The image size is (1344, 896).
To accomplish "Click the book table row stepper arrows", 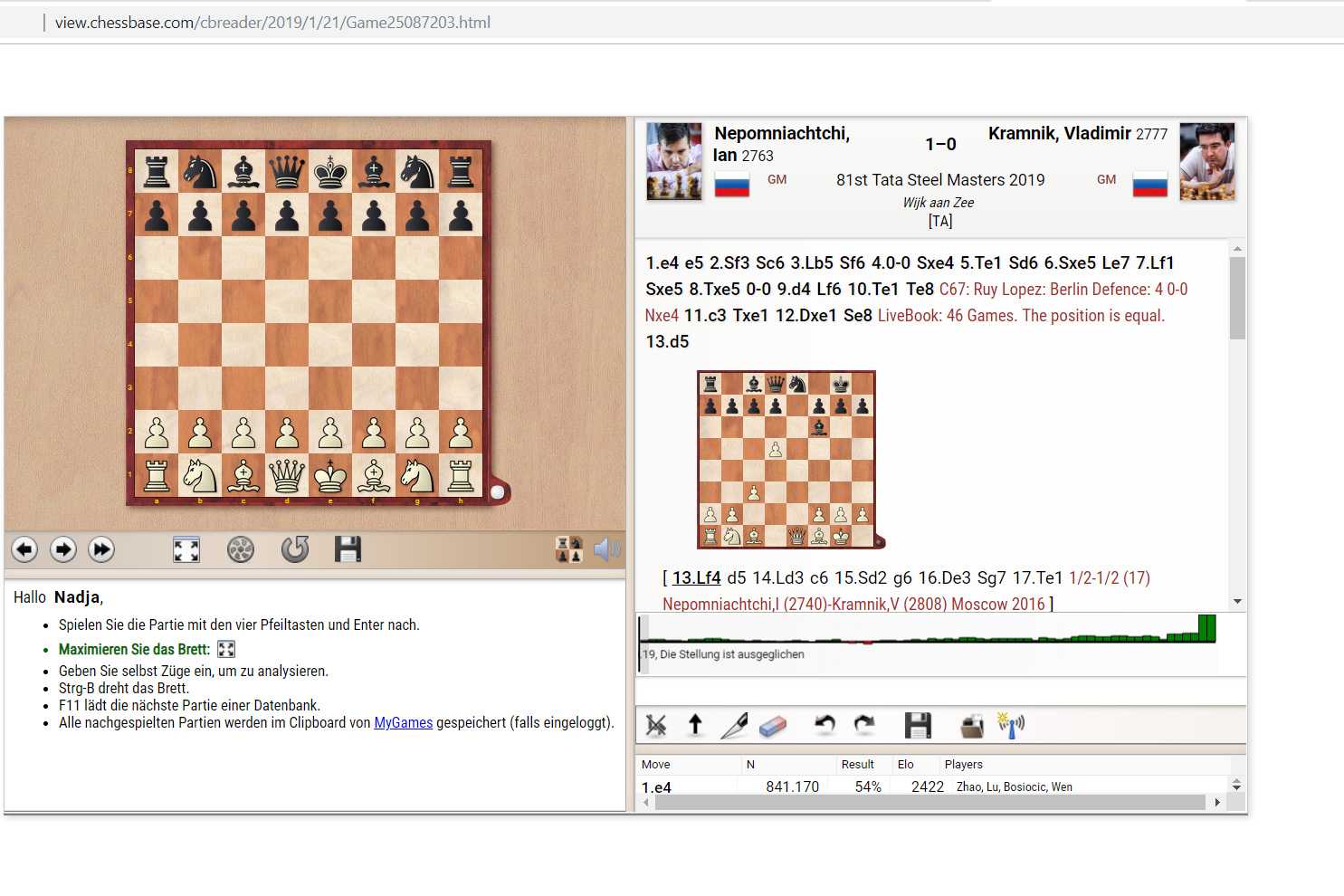I will 1237,785.
